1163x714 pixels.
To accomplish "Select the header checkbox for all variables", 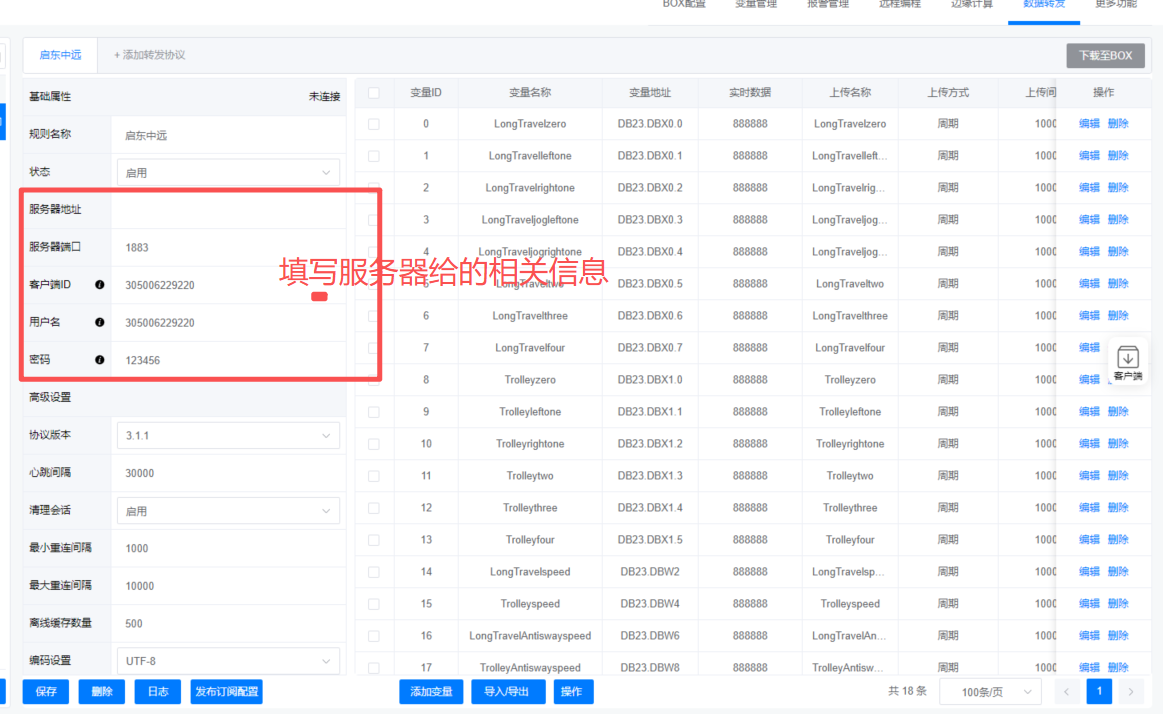I will [374, 93].
